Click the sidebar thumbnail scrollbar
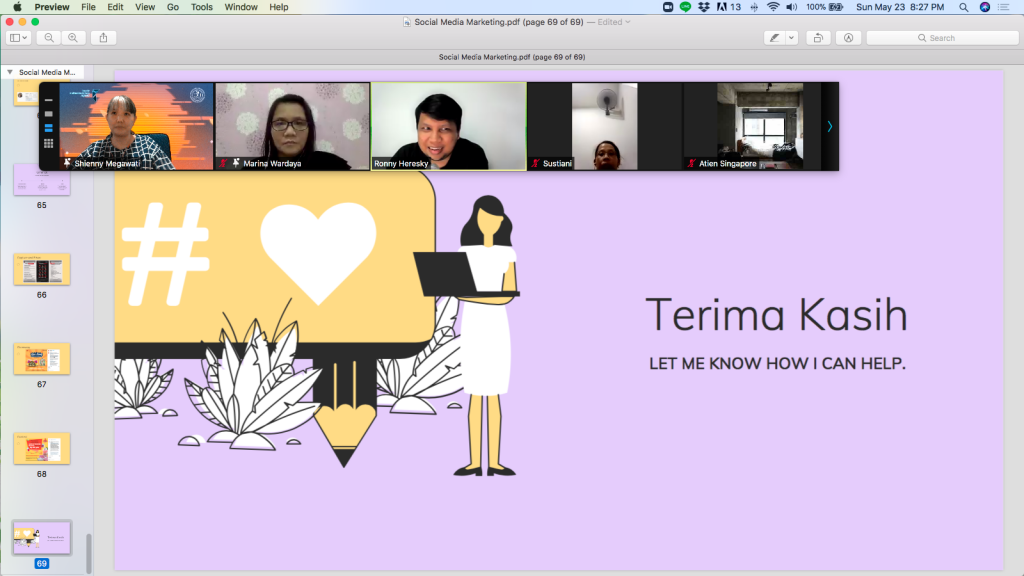 click(89, 552)
